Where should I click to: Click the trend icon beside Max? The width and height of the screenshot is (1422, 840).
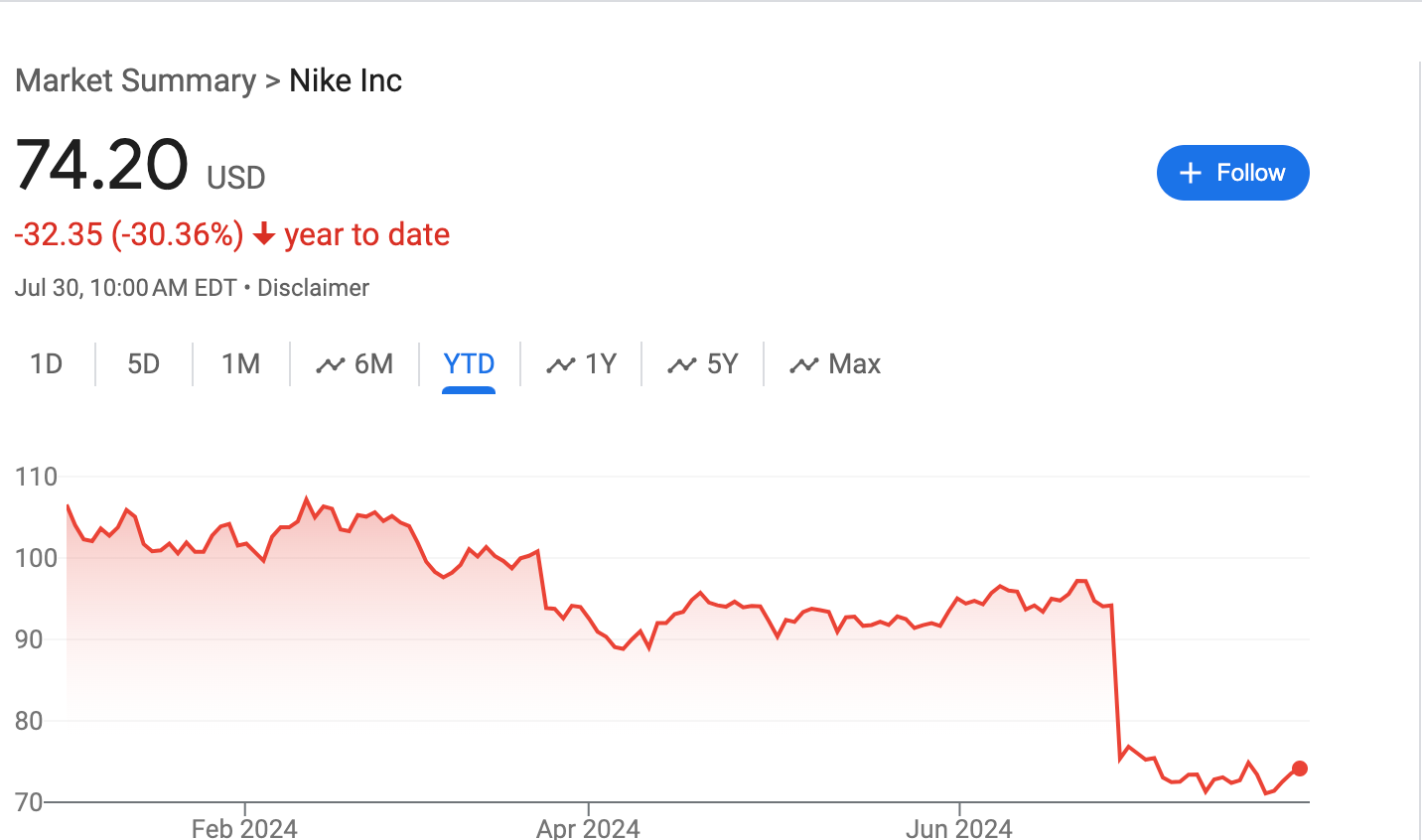(803, 365)
